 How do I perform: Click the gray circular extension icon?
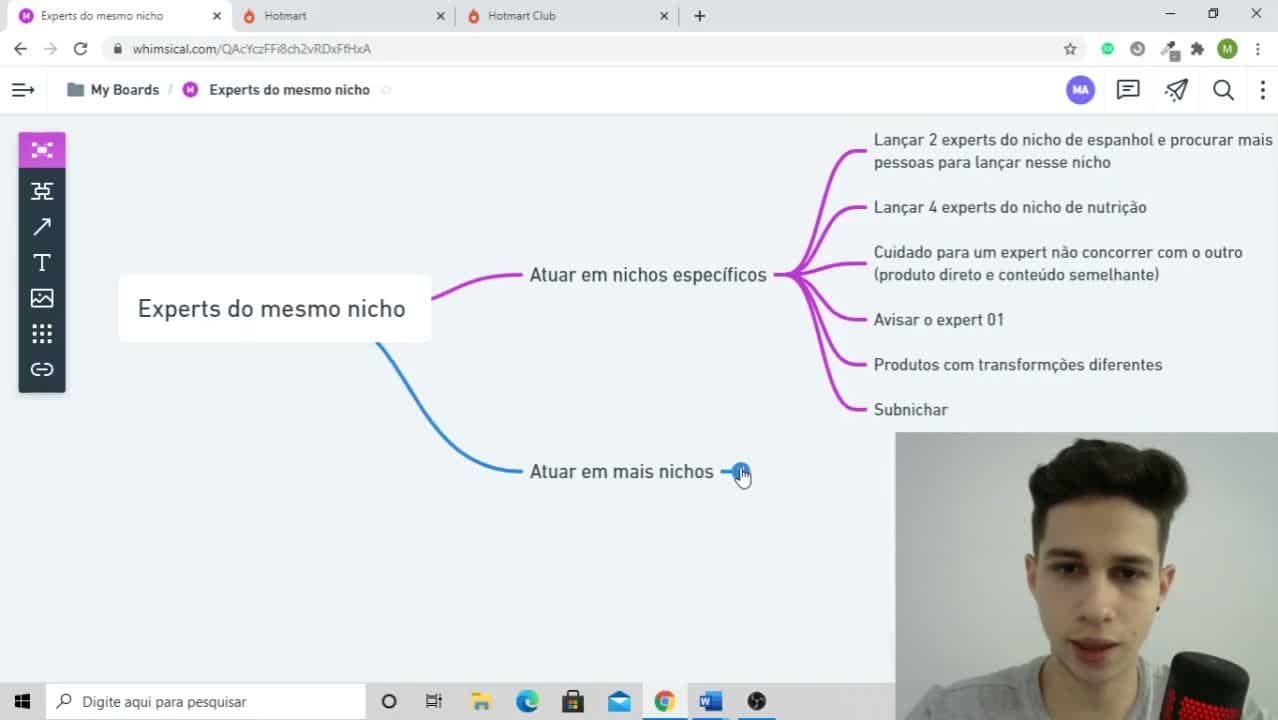coord(1137,49)
